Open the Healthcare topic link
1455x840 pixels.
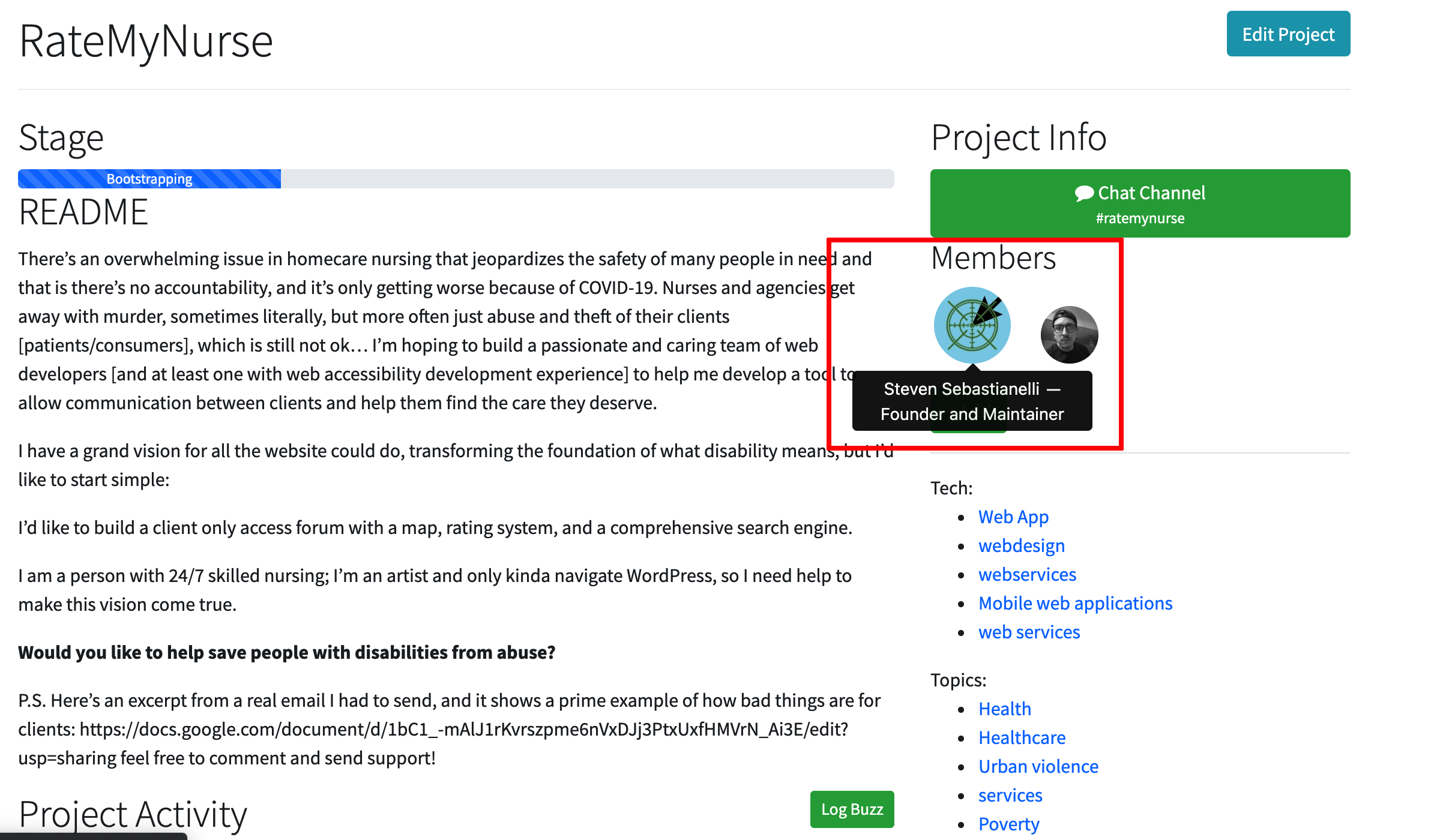point(1022,737)
